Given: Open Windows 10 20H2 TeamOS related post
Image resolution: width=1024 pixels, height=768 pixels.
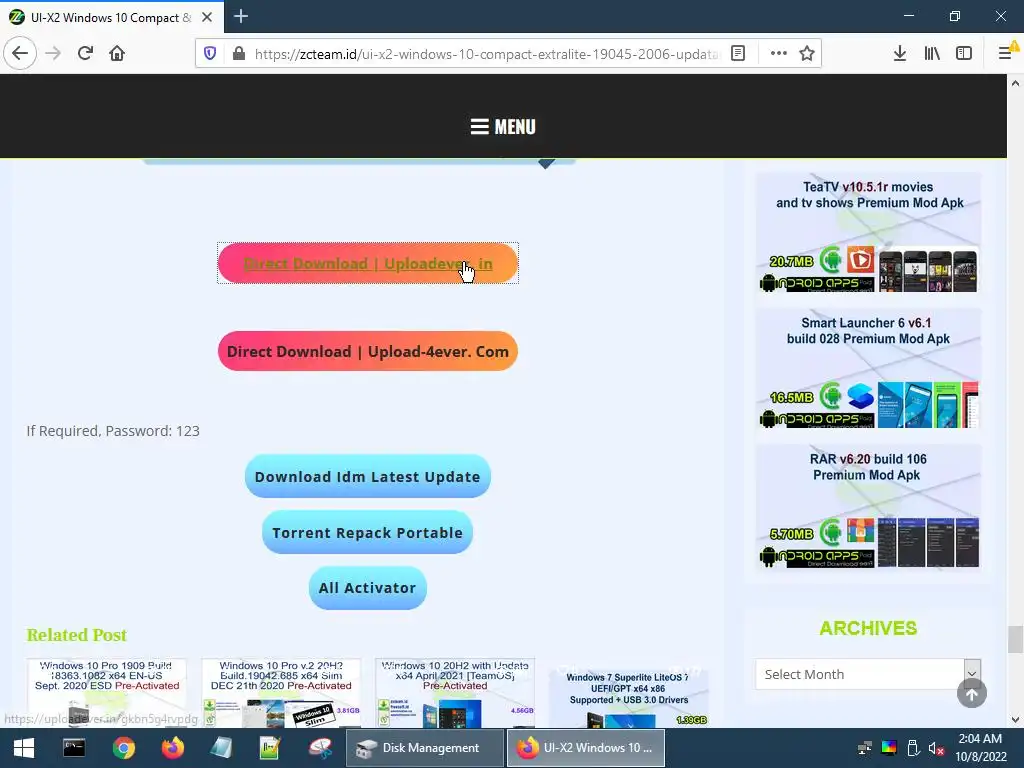Looking at the screenshot, I should tap(455, 692).
